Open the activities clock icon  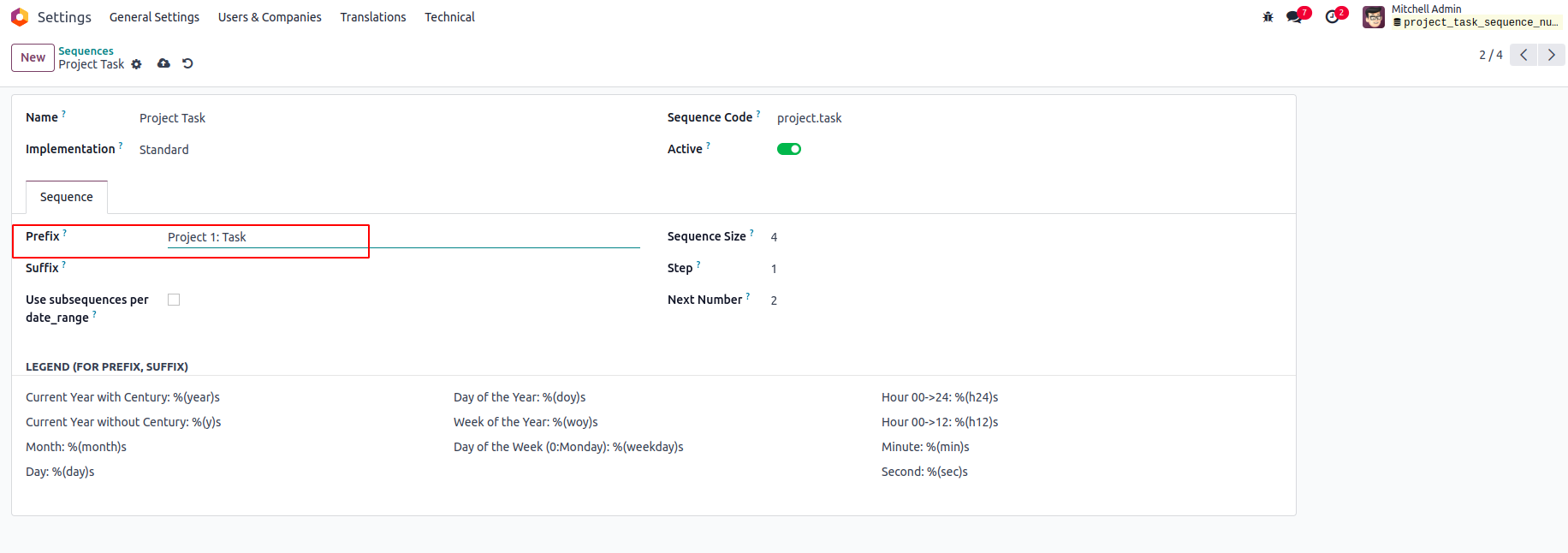pos(1332,17)
